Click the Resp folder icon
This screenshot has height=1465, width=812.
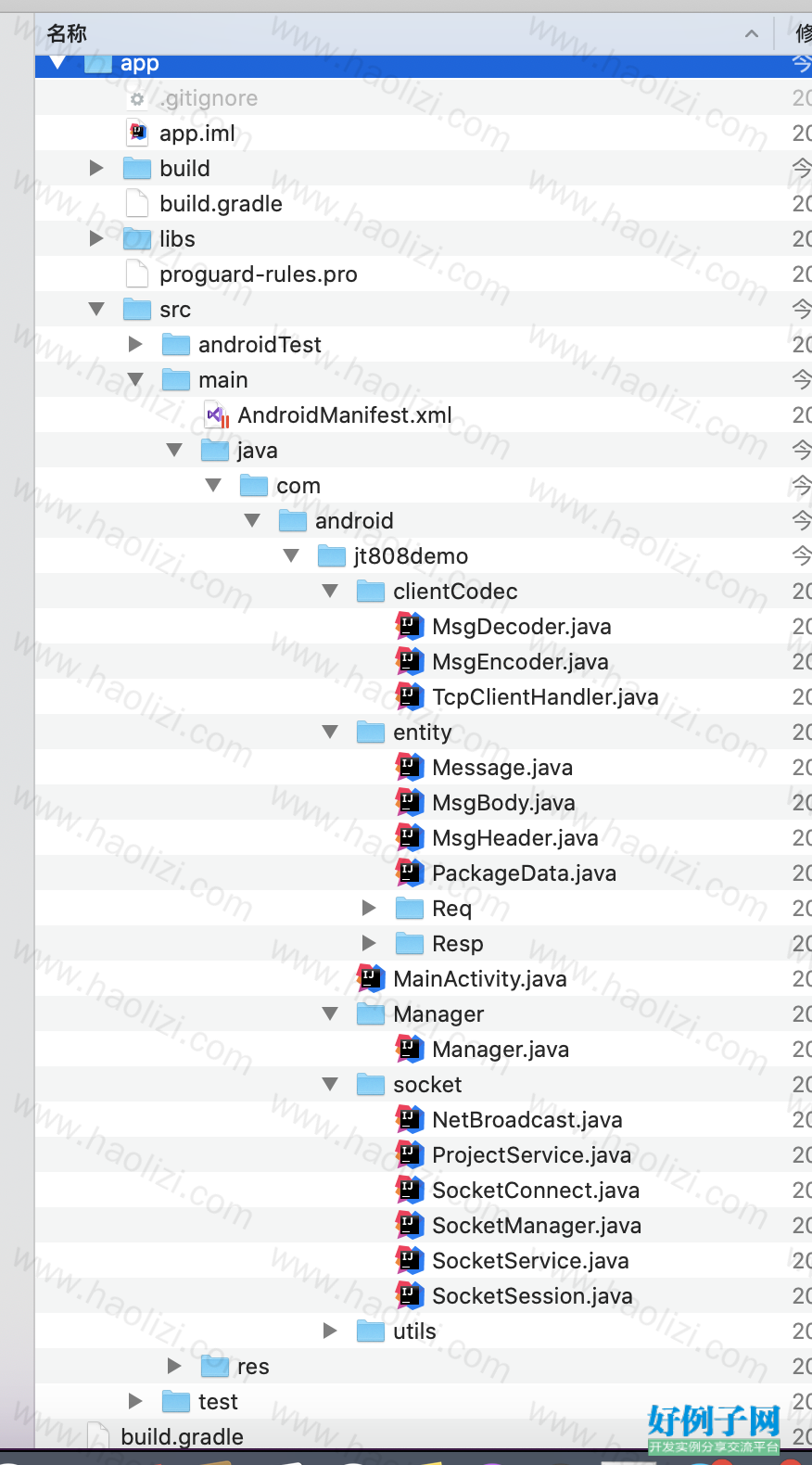click(x=410, y=943)
